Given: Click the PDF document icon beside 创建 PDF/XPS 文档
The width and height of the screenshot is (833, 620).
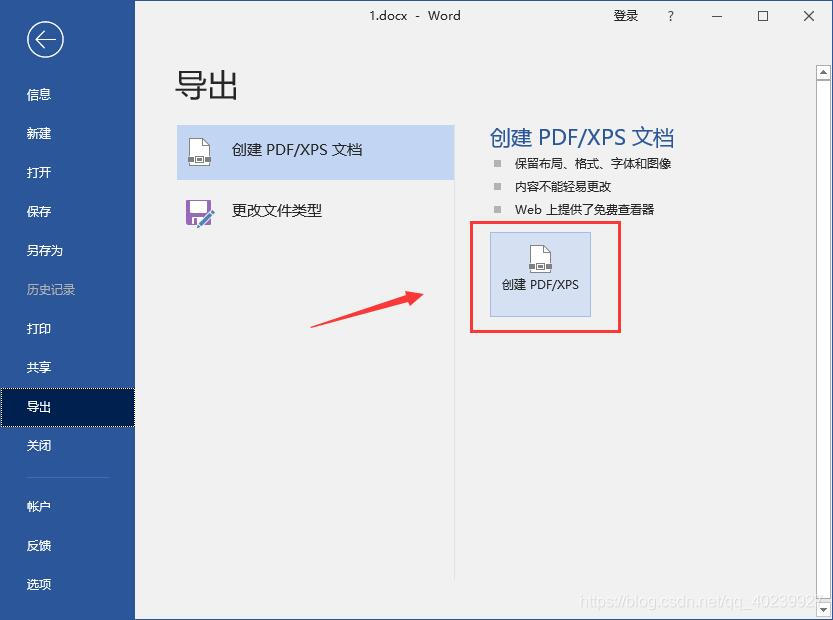Looking at the screenshot, I should coord(200,152).
